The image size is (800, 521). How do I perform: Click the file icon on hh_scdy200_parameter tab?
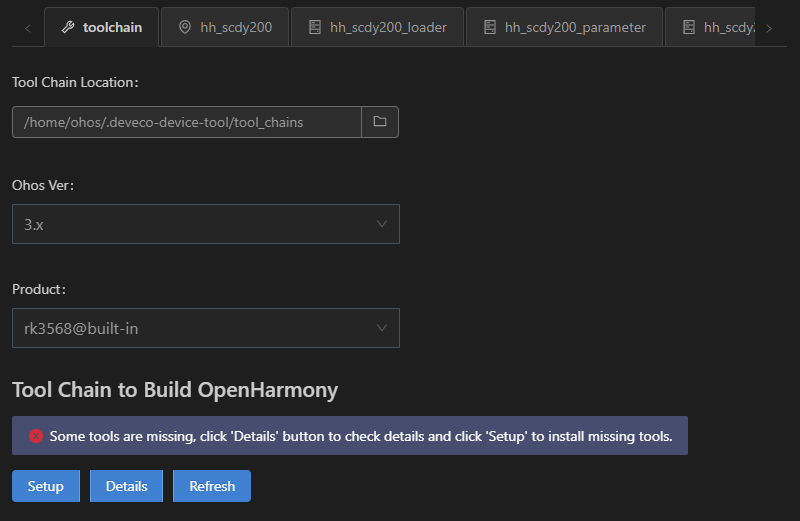pos(490,27)
